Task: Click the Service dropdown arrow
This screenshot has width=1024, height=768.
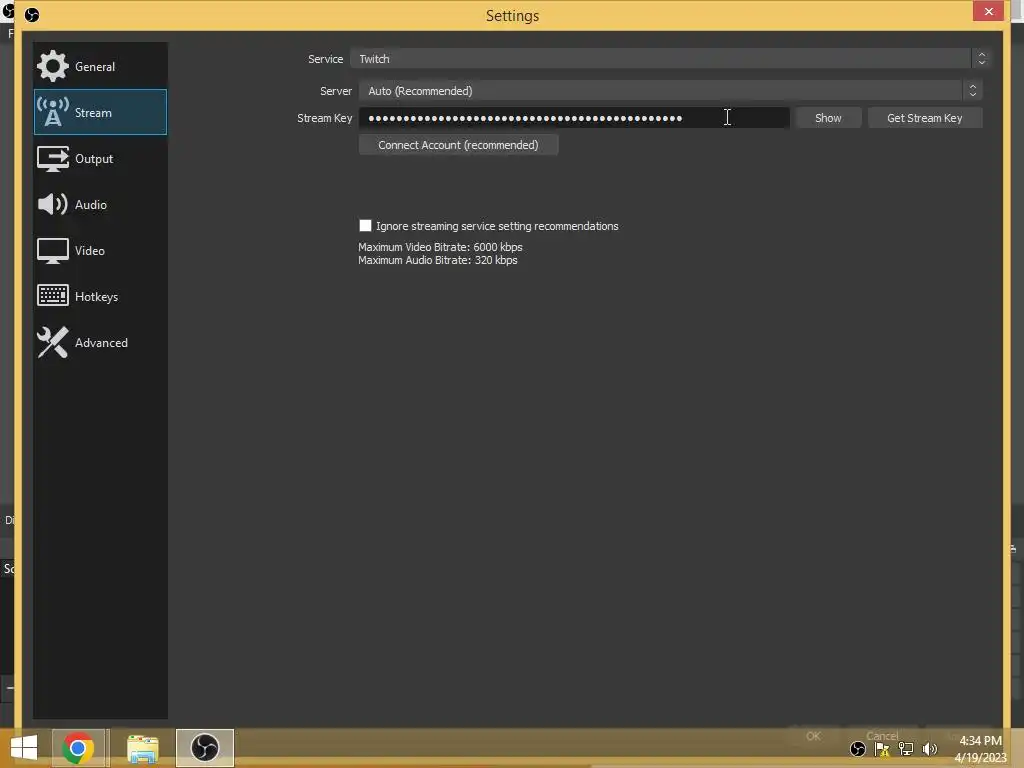Action: pyautogui.click(x=981, y=59)
